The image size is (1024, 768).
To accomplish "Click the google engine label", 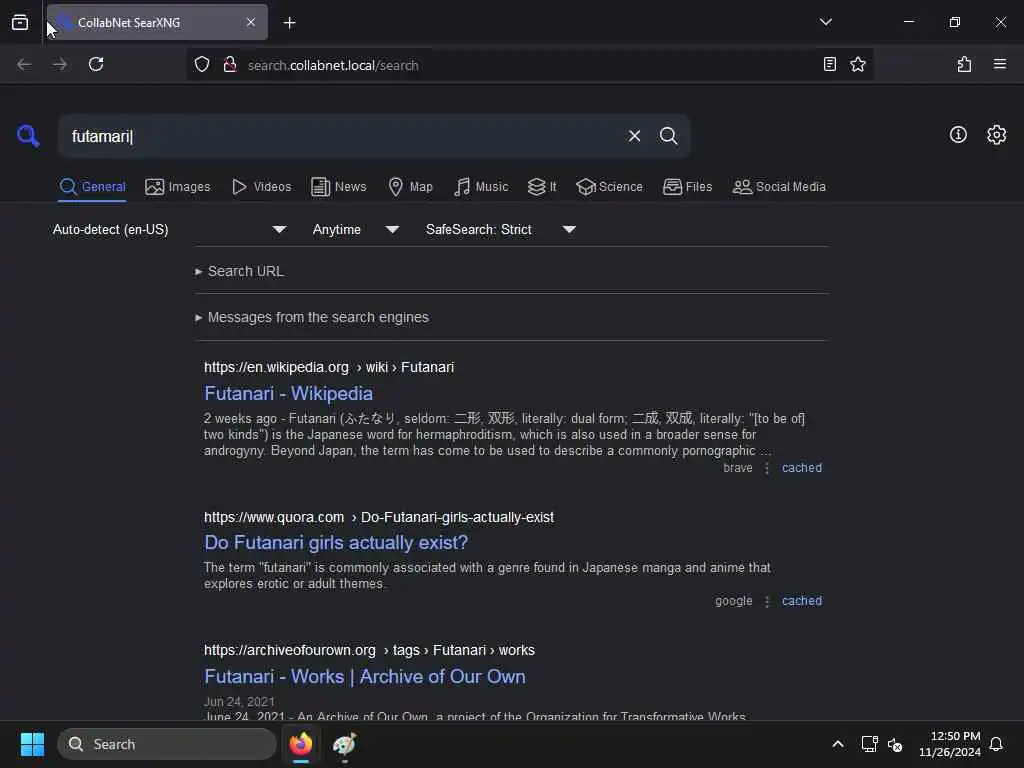I will tap(733, 601).
